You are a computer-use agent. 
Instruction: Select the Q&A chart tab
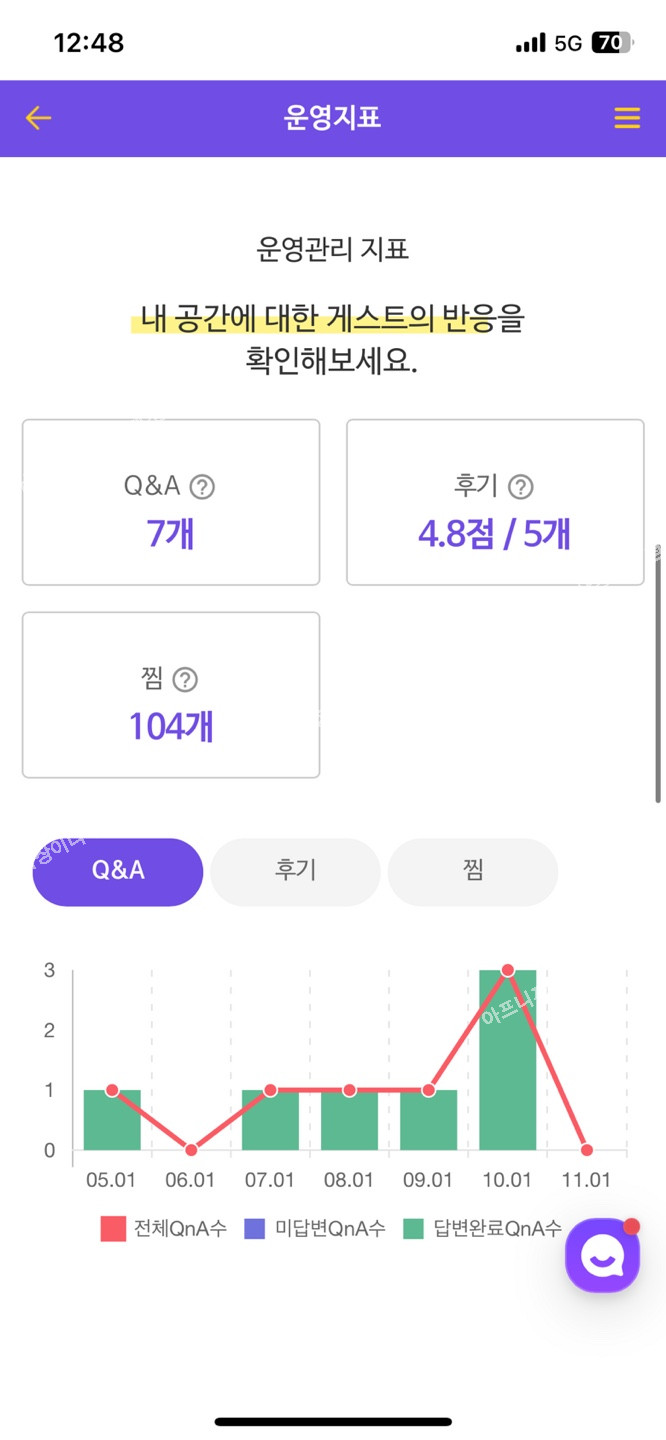tap(118, 871)
